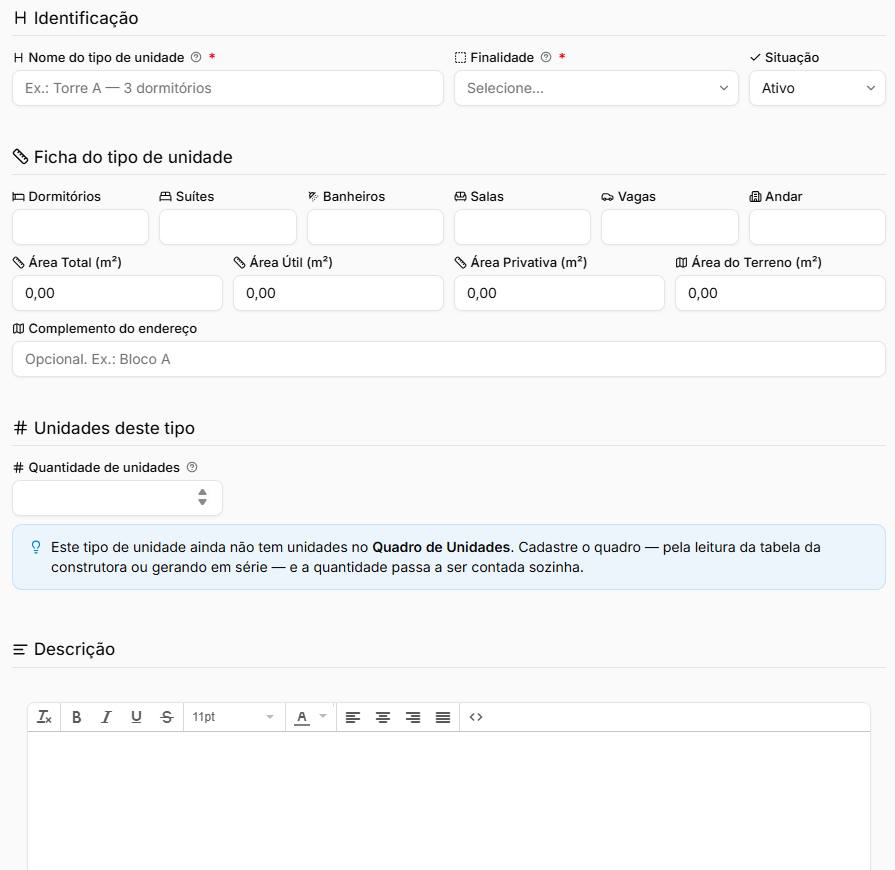Click the Complemento do endereço field
895x870 pixels.
[x=449, y=359]
